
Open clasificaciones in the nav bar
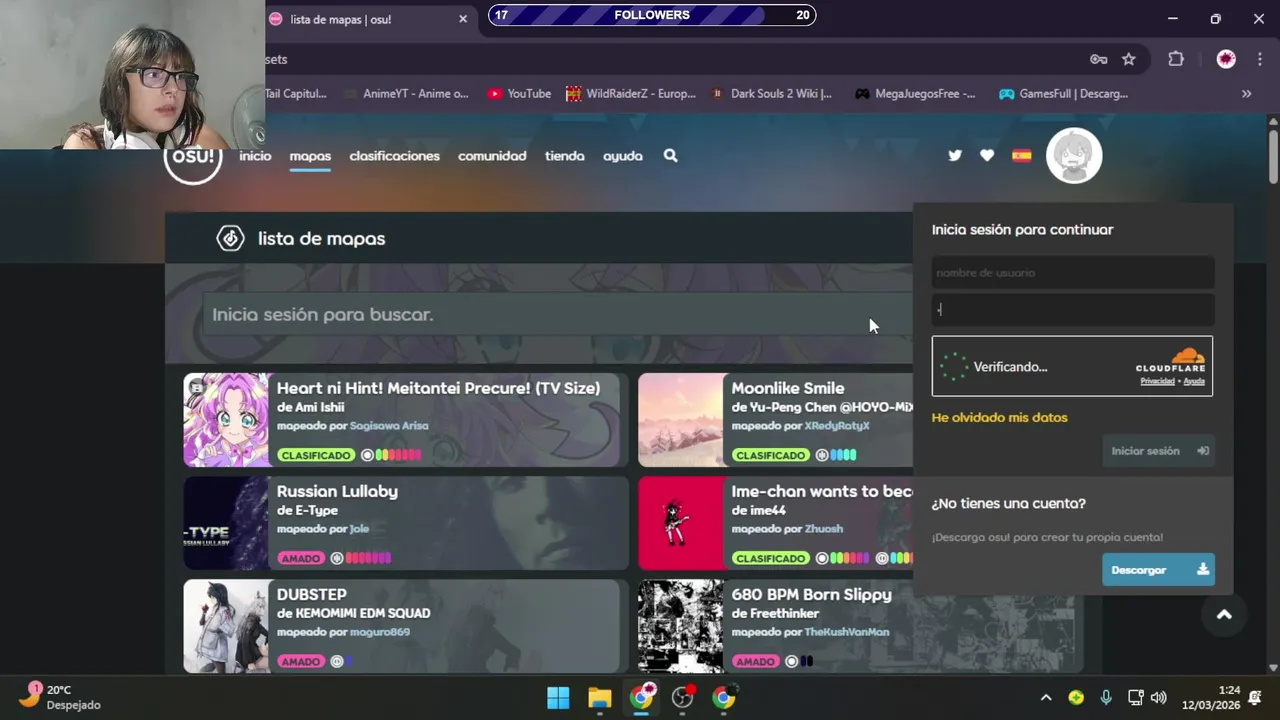tap(394, 156)
